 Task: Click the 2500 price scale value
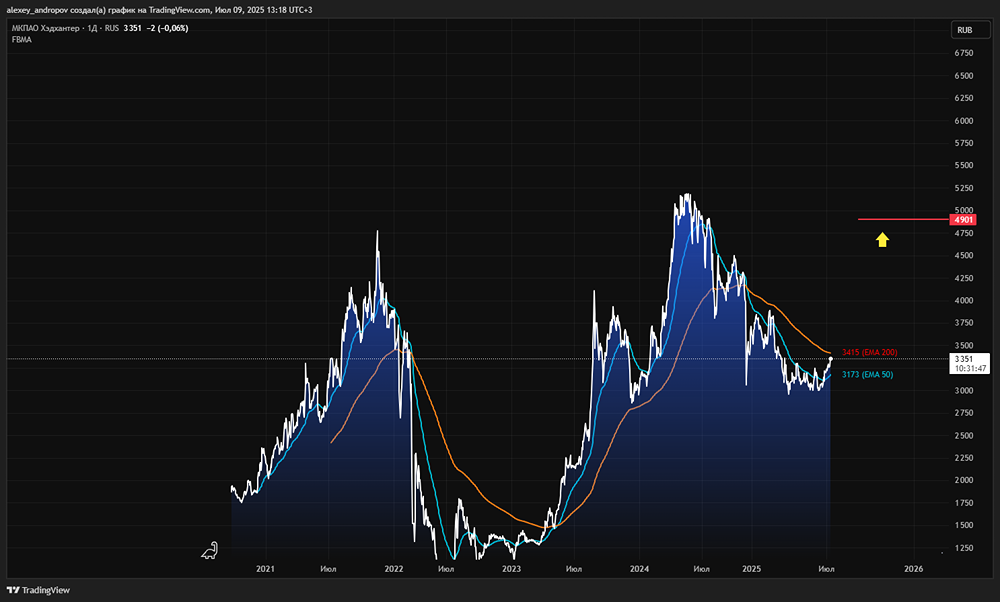[964, 436]
